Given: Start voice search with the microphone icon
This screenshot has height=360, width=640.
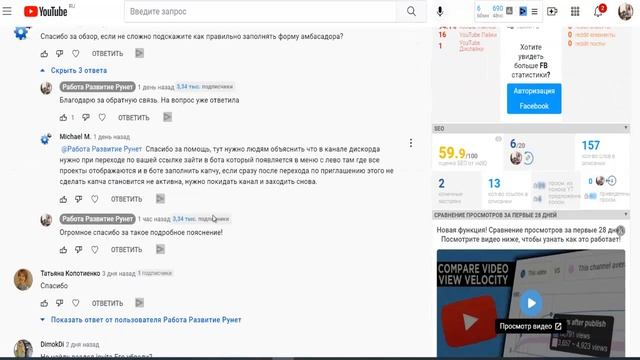Looking at the screenshot, I should 440,11.
